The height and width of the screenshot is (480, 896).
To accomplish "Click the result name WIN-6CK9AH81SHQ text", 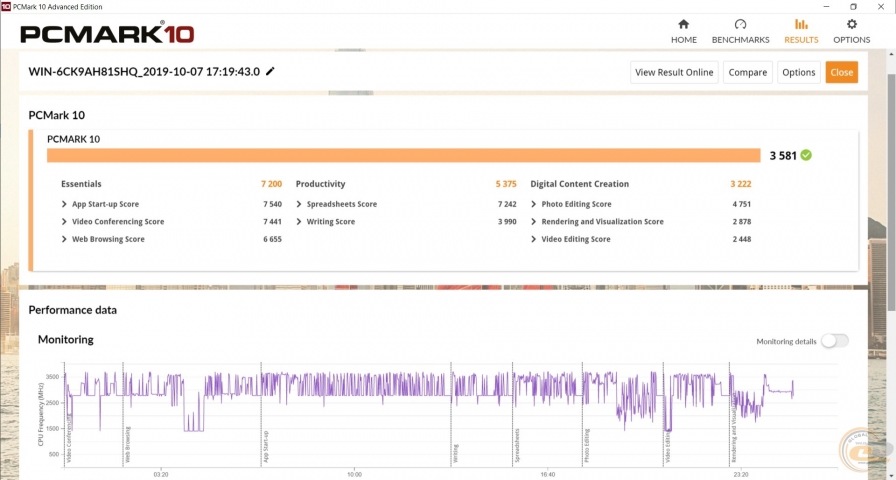I will coord(144,71).
